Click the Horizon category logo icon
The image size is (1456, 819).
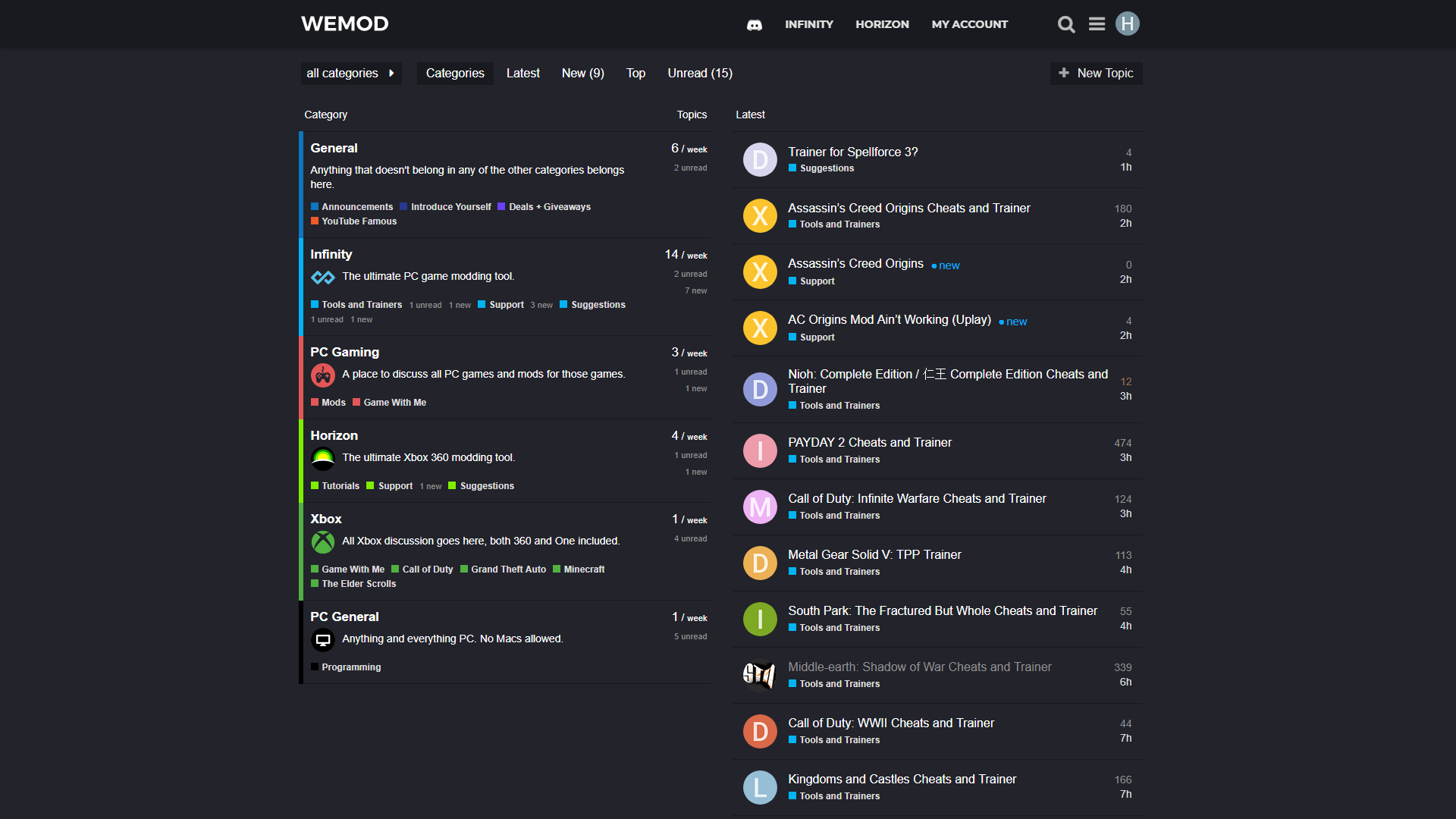point(323,459)
